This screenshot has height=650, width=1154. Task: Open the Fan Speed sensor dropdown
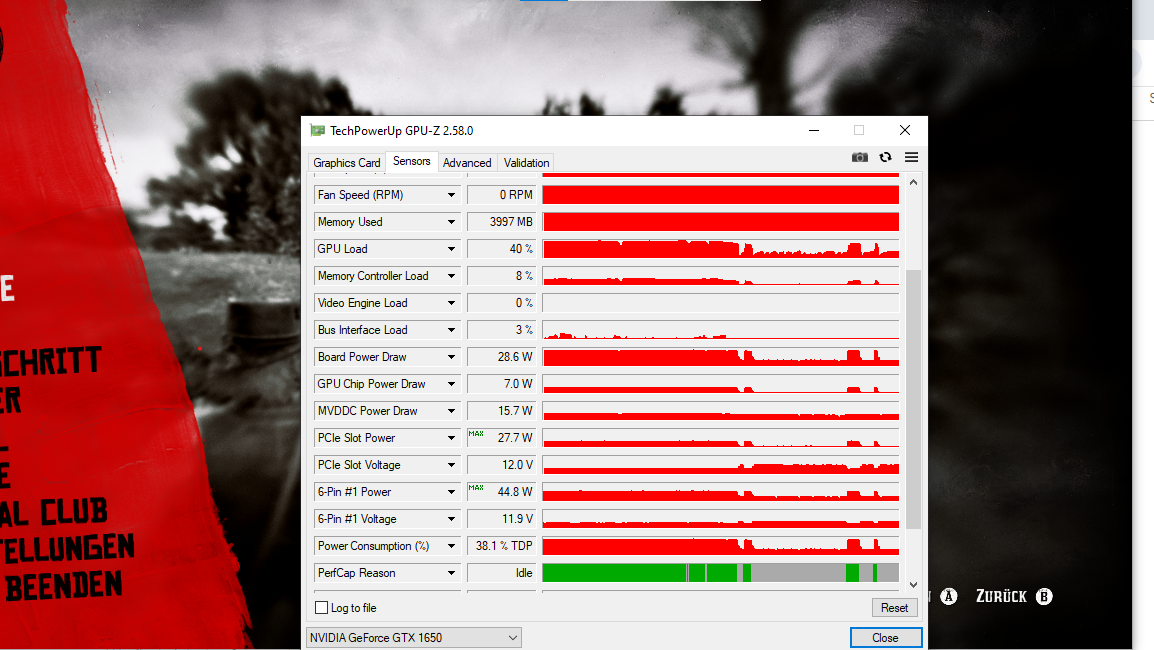point(450,194)
